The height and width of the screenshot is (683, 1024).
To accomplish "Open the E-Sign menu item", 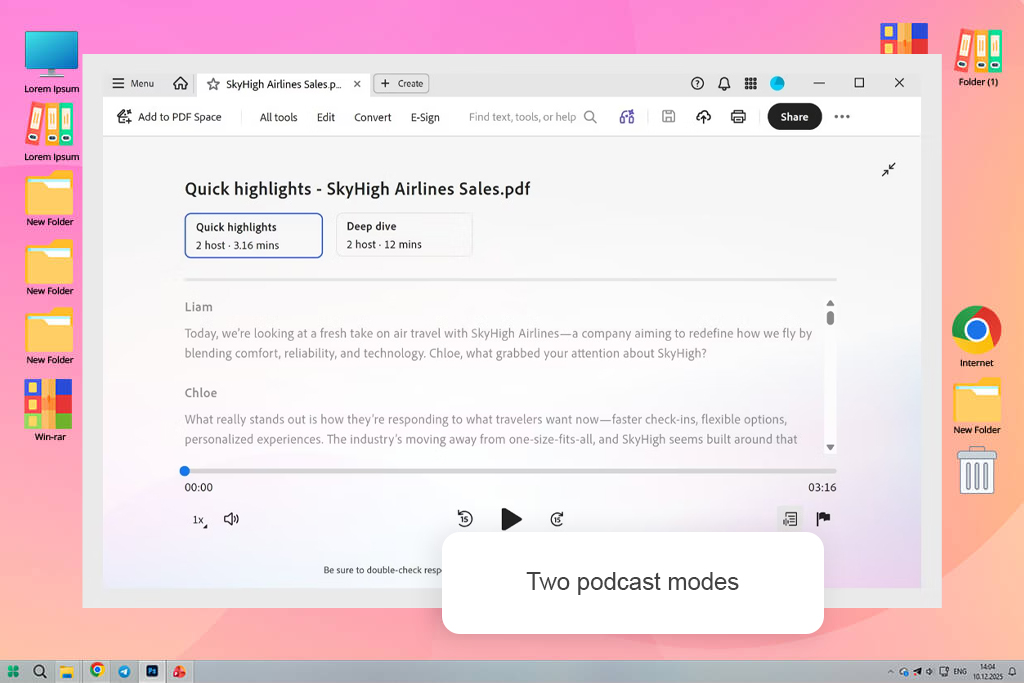I will click(425, 118).
